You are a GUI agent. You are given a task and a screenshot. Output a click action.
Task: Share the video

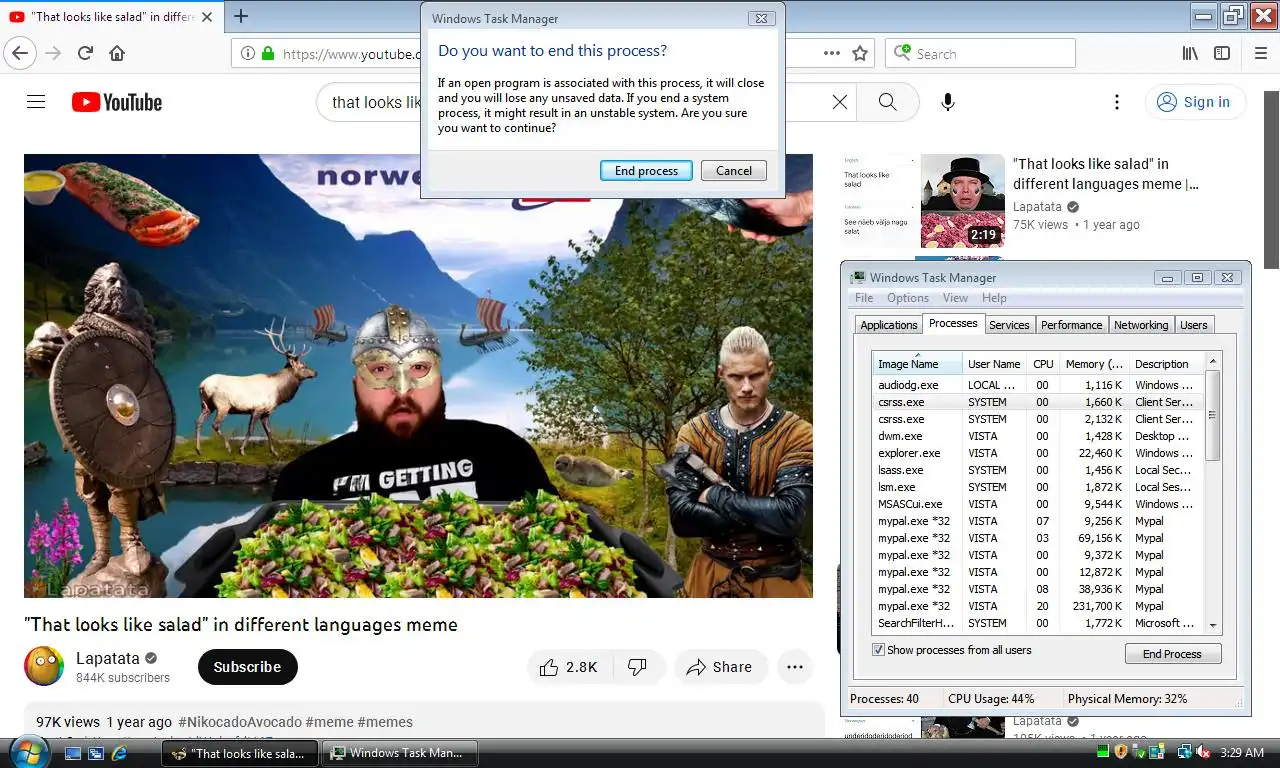pyautogui.click(x=720, y=667)
